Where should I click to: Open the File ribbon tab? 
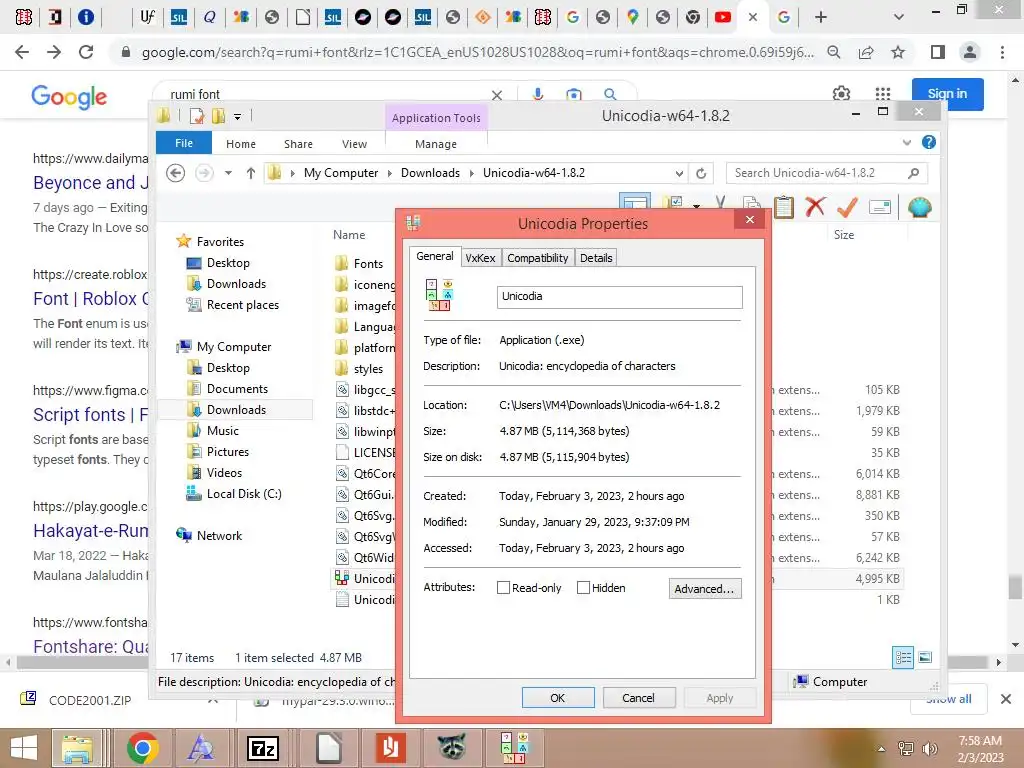coord(184,143)
